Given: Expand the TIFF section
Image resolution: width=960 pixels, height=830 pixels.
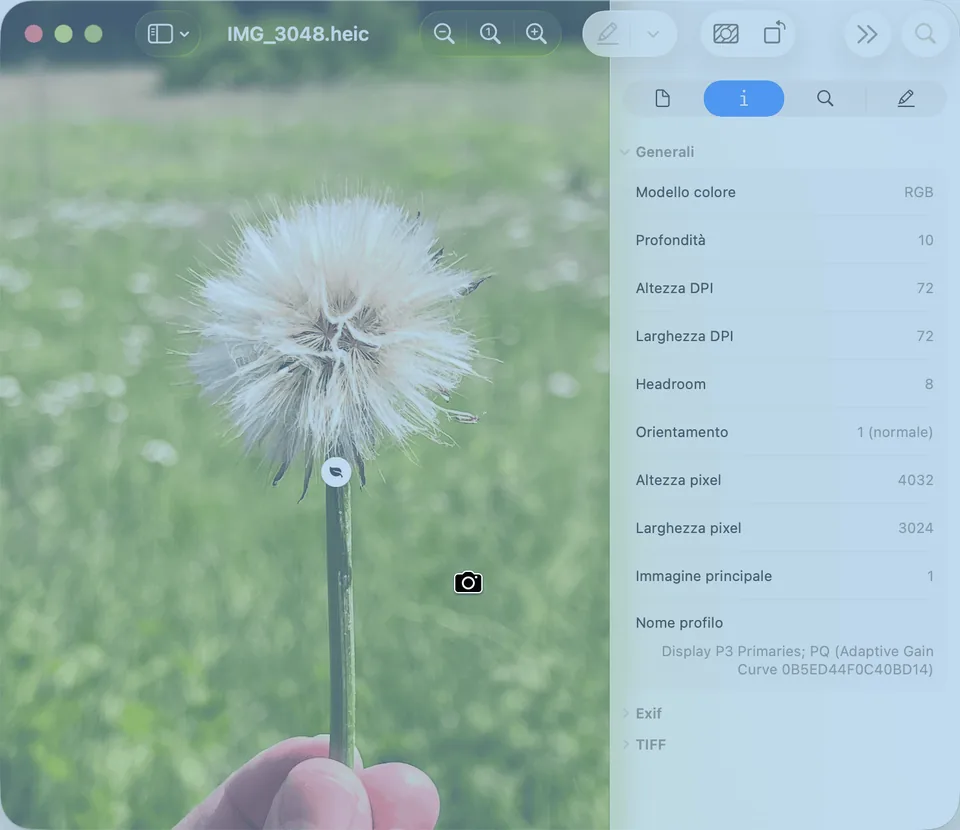Looking at the screenshot, I should tap(626, 744).
